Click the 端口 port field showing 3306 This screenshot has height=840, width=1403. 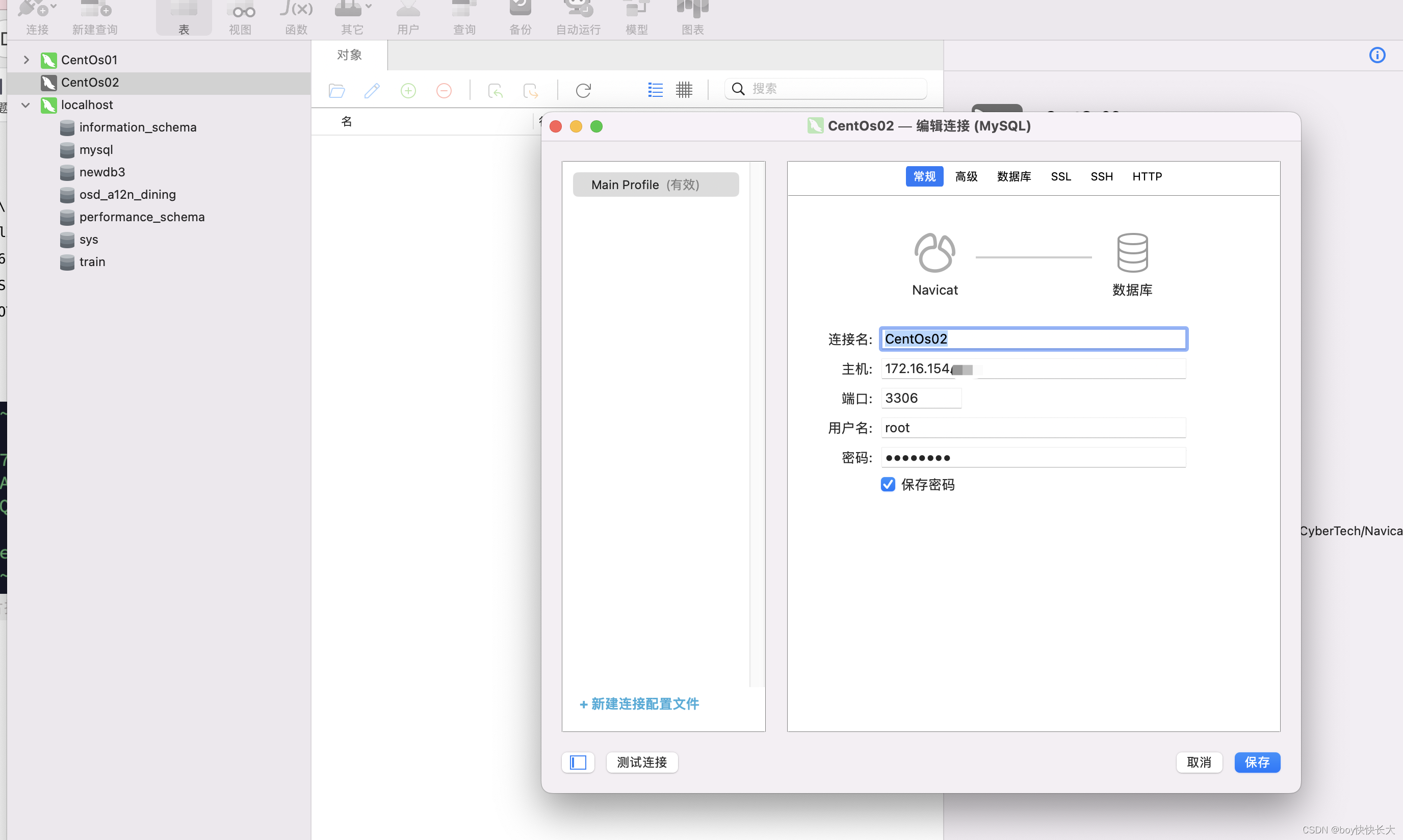(921, 398)
